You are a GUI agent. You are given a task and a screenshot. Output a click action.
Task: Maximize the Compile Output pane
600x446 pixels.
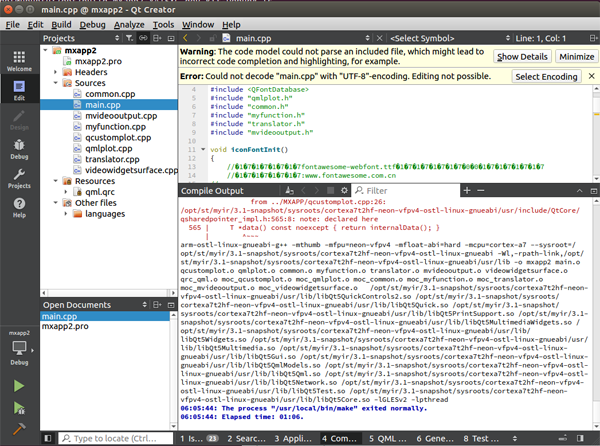coord(593,190)
